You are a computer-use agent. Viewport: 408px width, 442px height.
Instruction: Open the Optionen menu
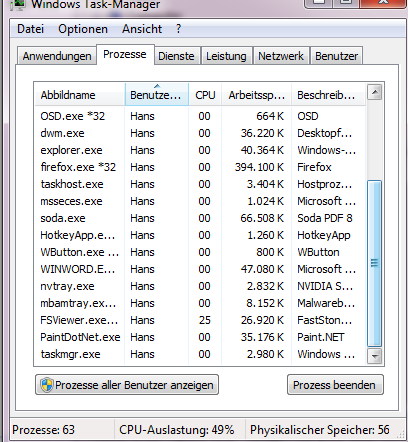[83, 29]
